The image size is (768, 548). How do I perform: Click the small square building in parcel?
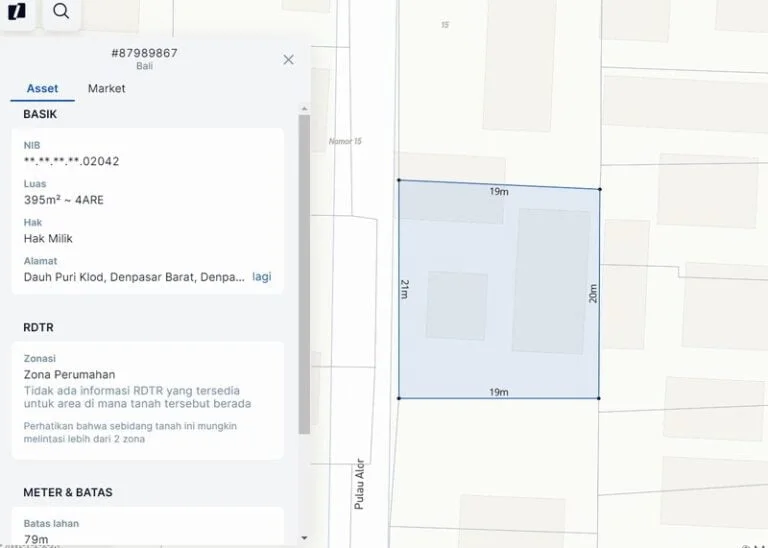click(456, 306)
